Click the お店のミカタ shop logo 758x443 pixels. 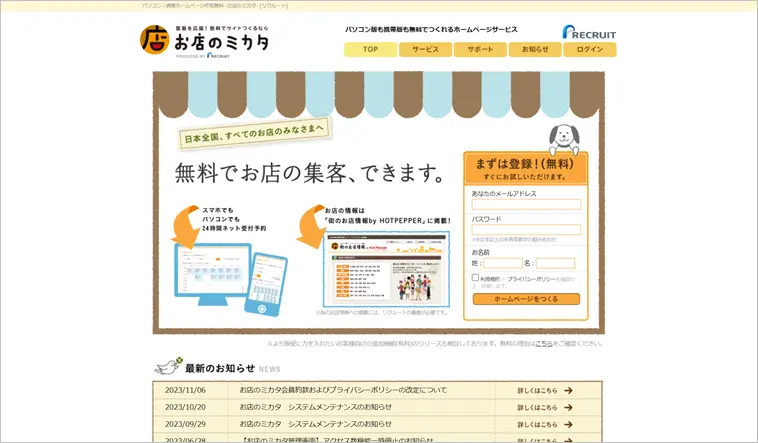tap(204, 40)
